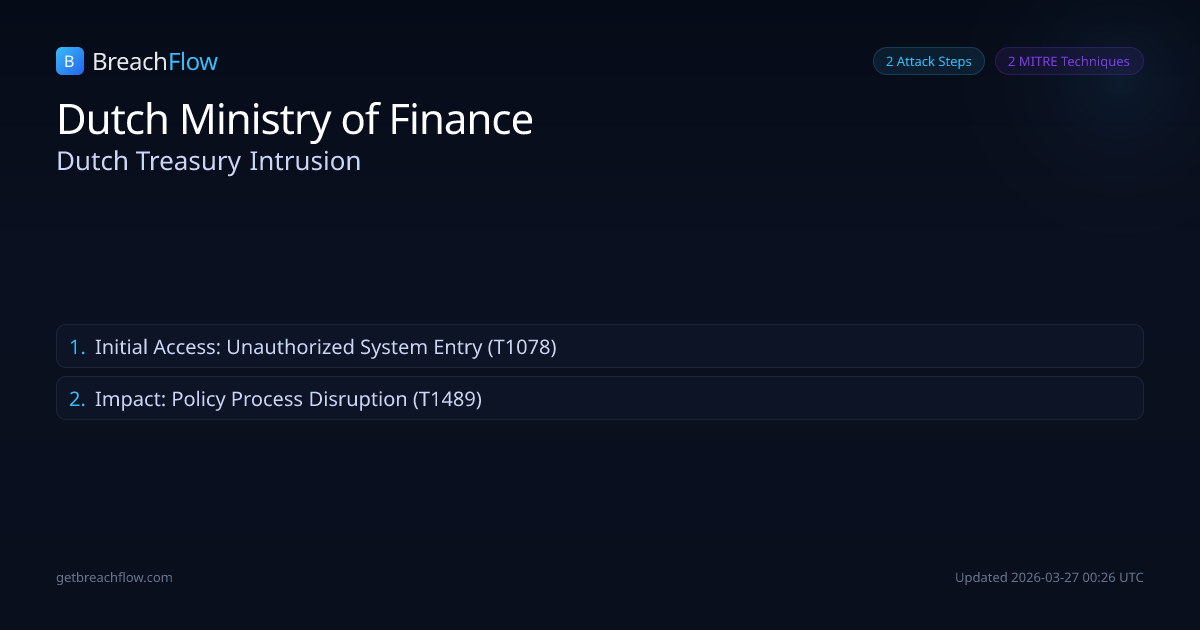Click the Dutch Treasury Intrusion subtitle
1200x630 pixels.
208,161
